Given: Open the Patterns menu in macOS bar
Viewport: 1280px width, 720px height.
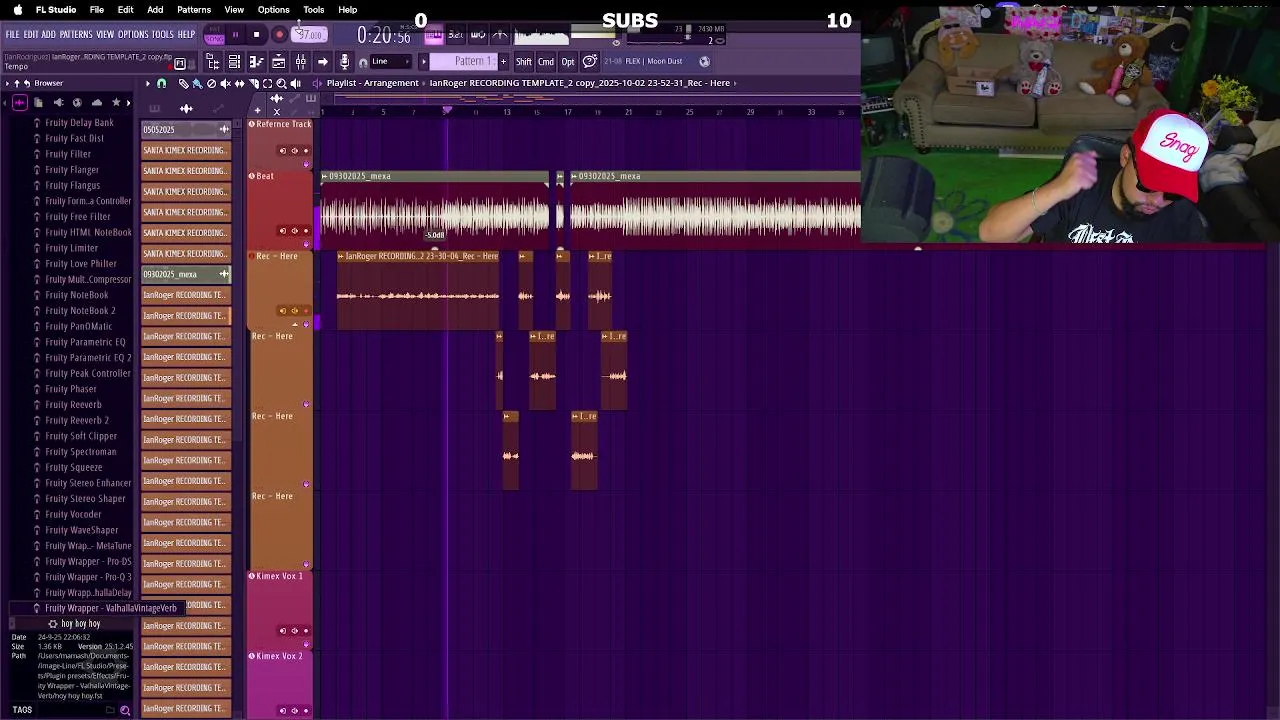Looking at the screenshot, I should point(194,10).
